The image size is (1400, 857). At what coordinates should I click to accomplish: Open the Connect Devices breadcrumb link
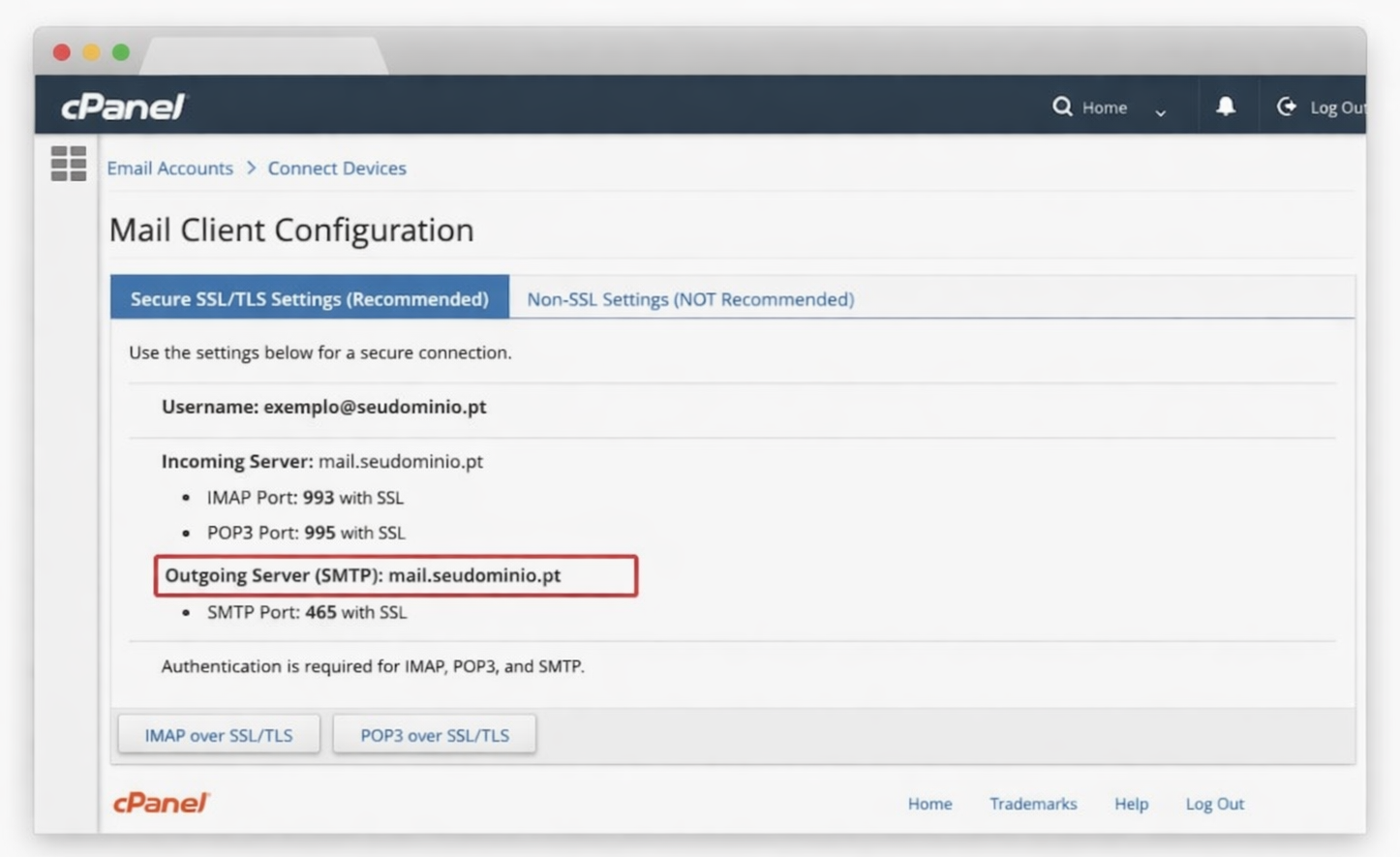[337, 168]
